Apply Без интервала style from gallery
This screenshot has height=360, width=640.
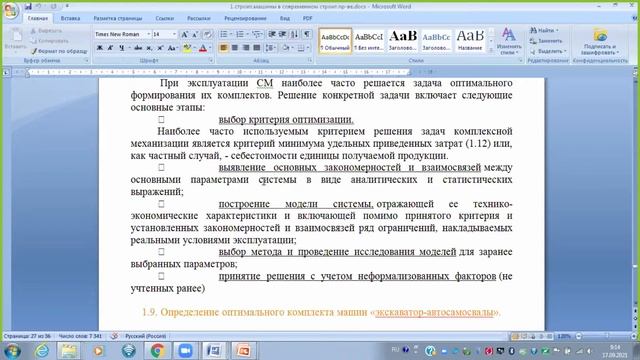click(369, 41)
